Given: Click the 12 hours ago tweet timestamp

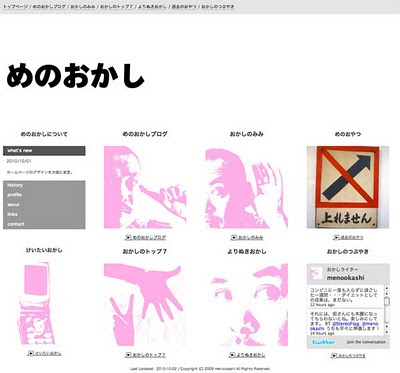Looking at the screenshot, I should coord(322,305).
